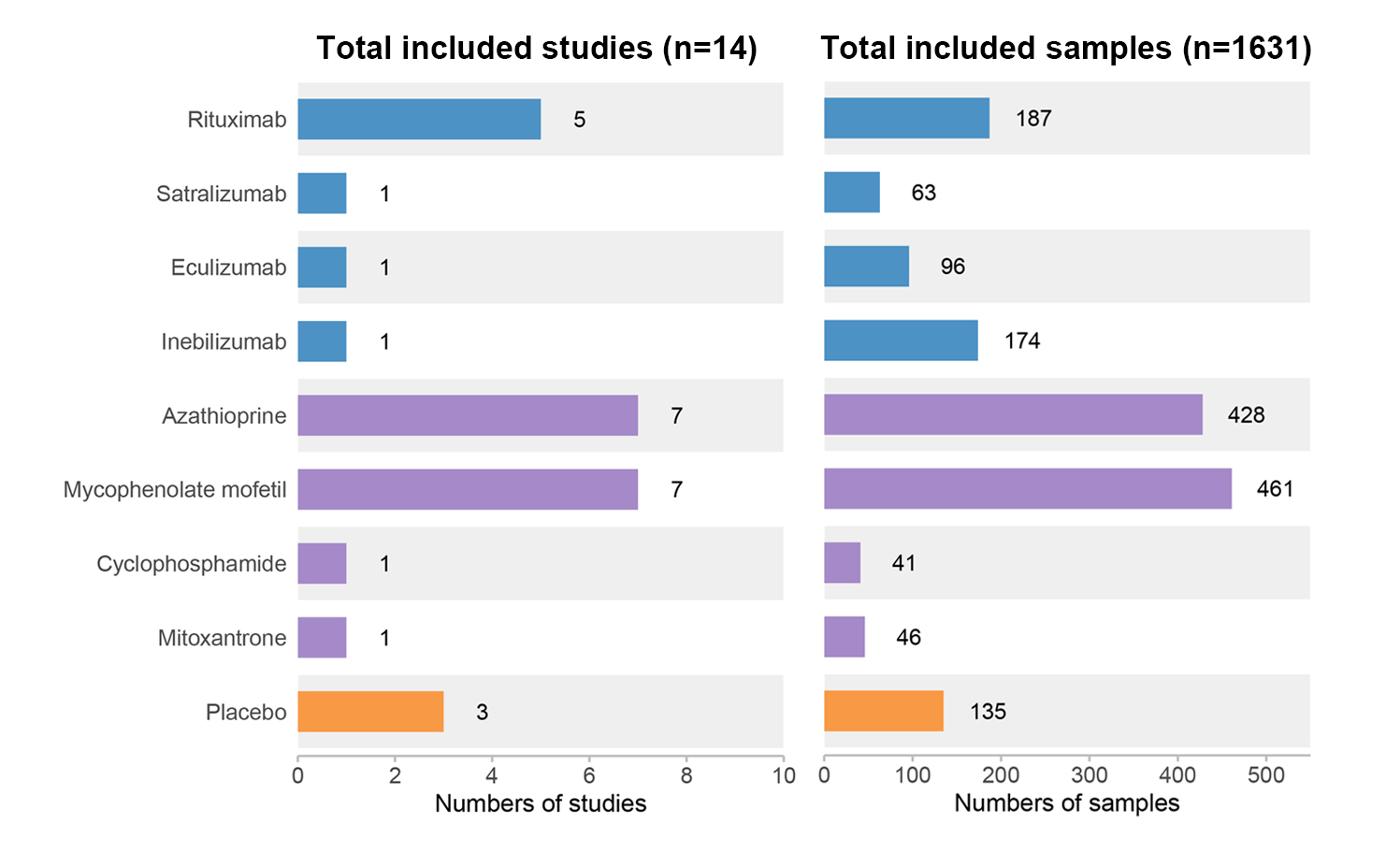
Task: Click the Inebilizumab samples bar
Action: click(x=901, y=340)
